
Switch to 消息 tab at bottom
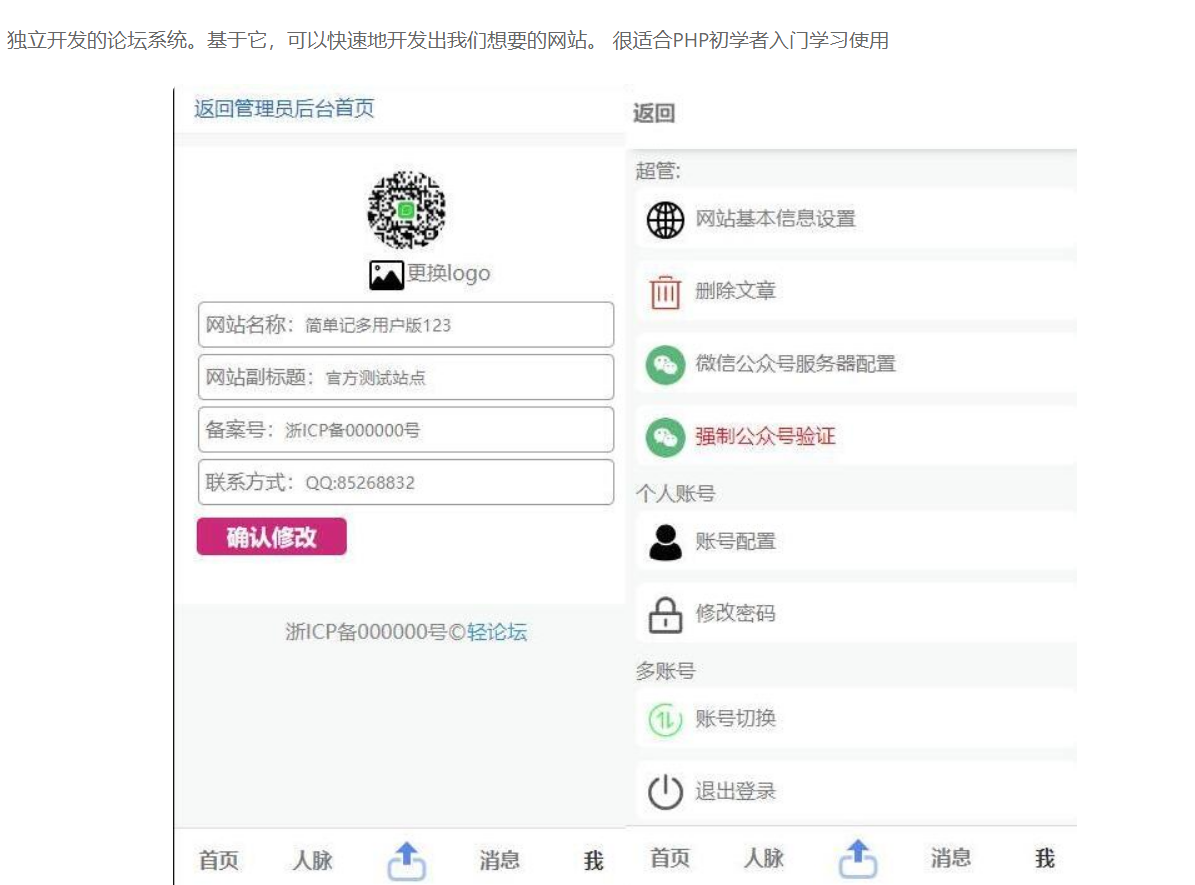[500, 861]
